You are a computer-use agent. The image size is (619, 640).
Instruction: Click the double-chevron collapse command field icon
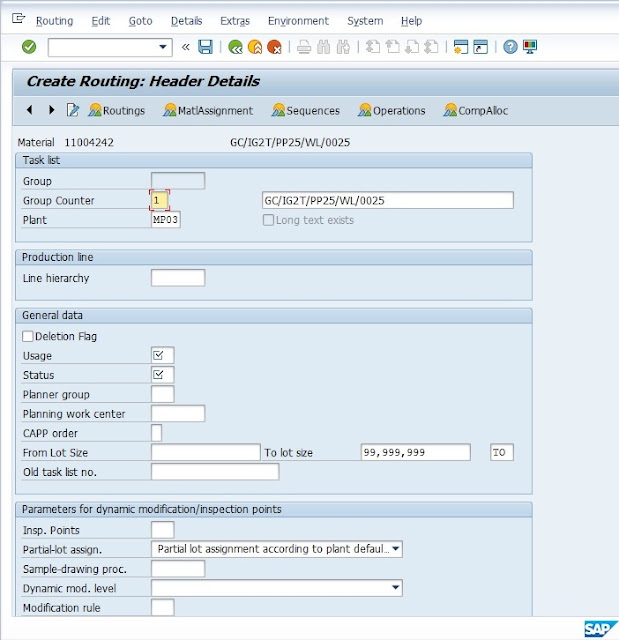[186, 47]
